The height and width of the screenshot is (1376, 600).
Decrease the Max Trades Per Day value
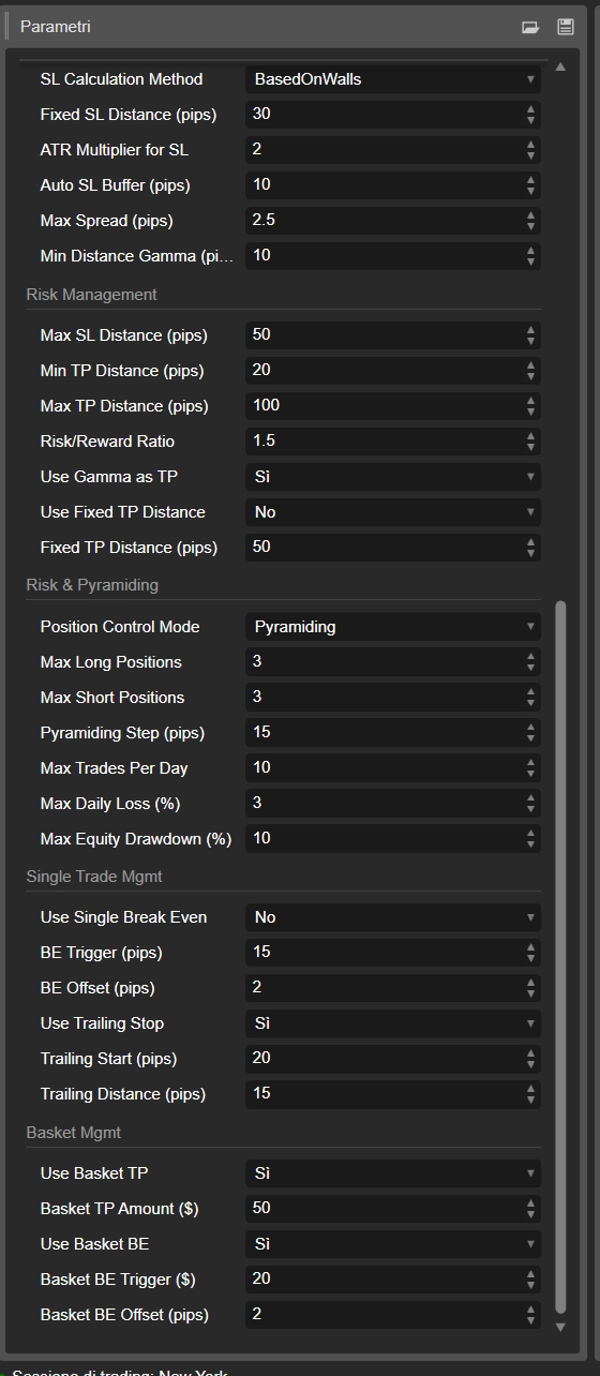(531, 773)
